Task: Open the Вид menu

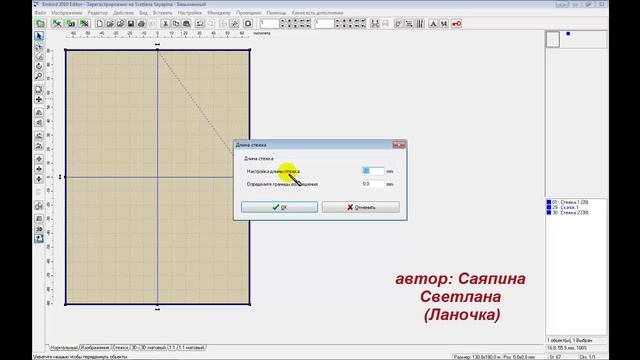Action: [x=143, y=13]
